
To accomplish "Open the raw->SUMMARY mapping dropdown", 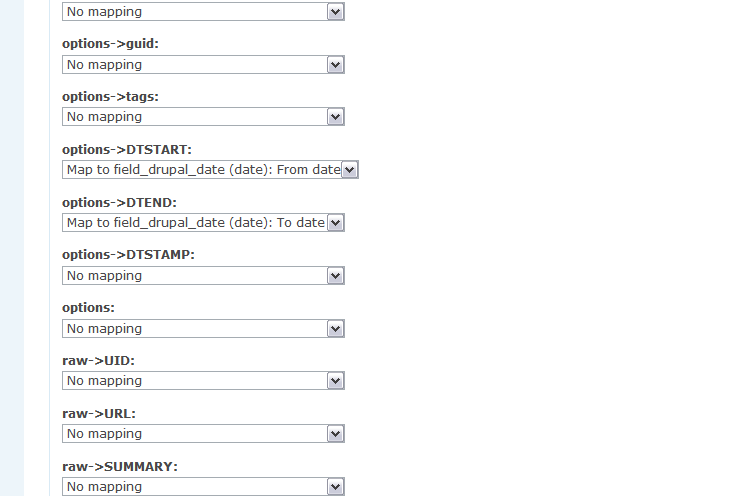I will coord(203,486).
